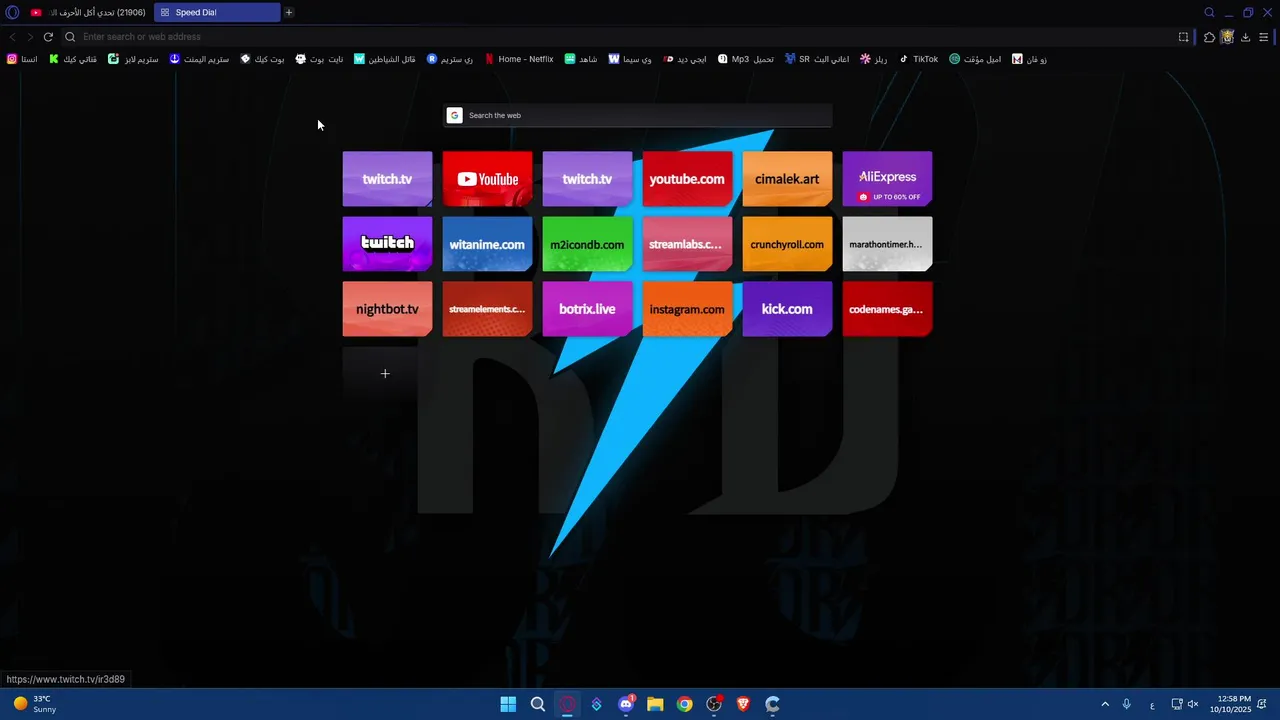Open the crunchyroll.com speed dial tile
This screenshot has width=1280, height=720.
(x=787, y=244)
